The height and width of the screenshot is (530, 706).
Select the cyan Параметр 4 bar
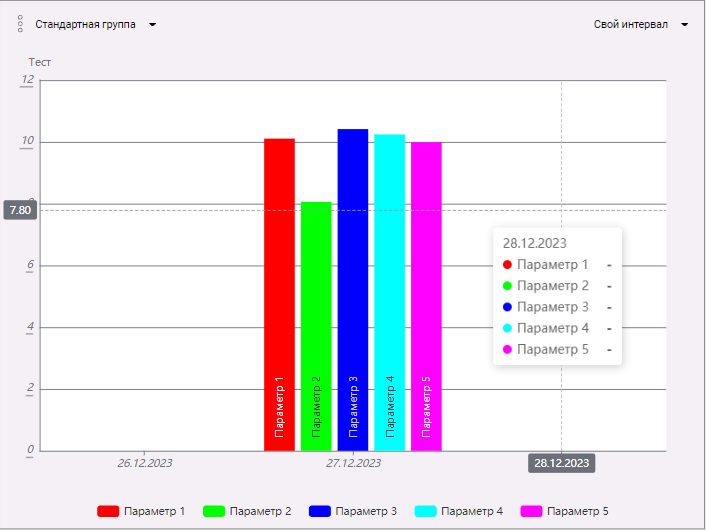(x=390, y=288)
